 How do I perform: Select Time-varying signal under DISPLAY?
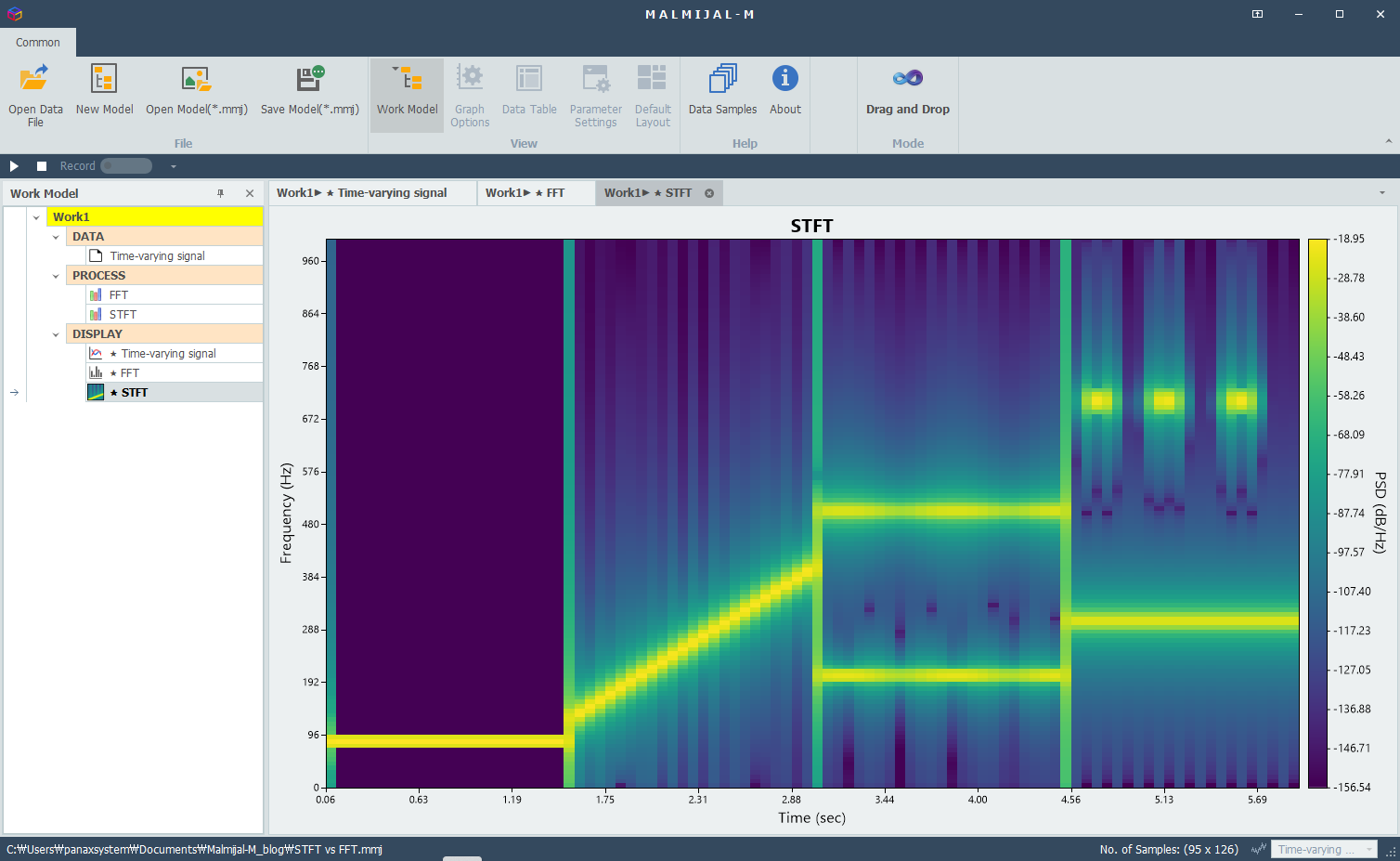point(175,354)
